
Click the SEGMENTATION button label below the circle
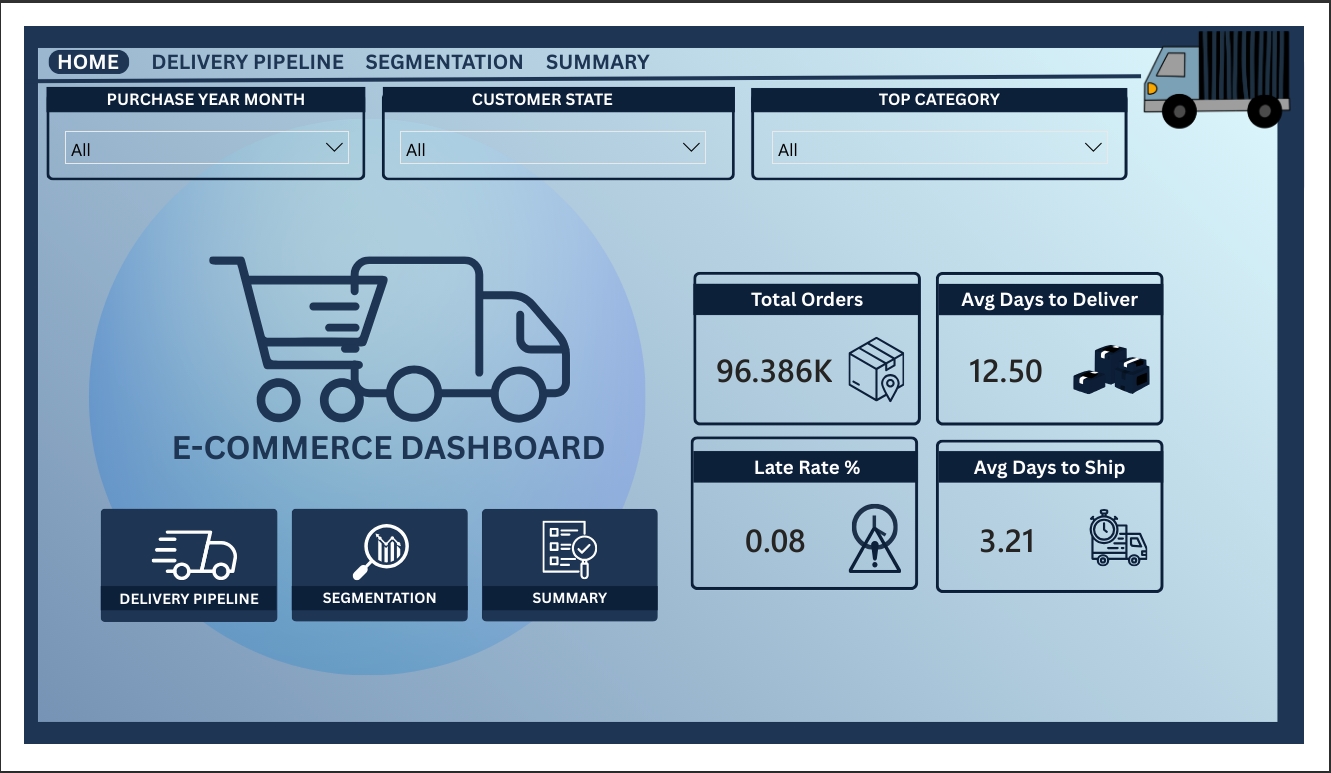380,598
